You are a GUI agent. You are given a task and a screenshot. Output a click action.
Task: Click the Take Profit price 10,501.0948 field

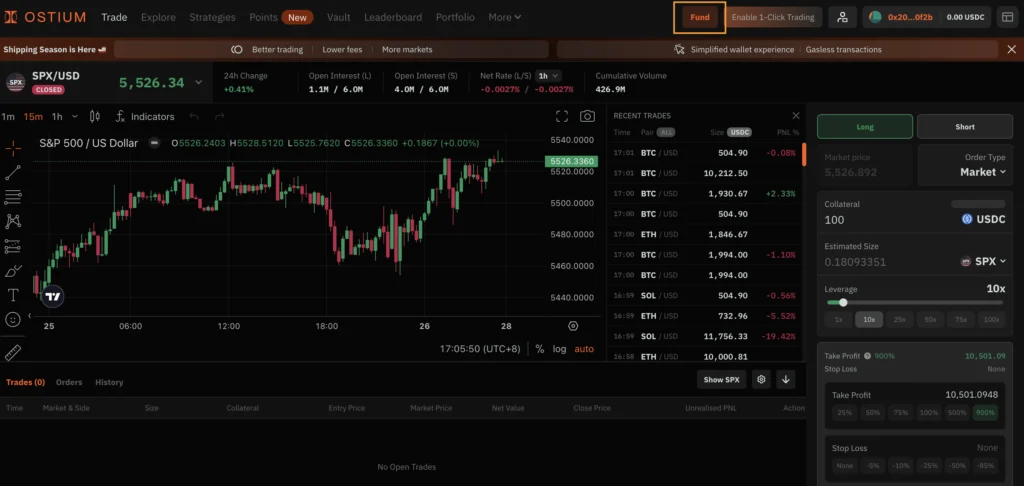coord(971,395)
